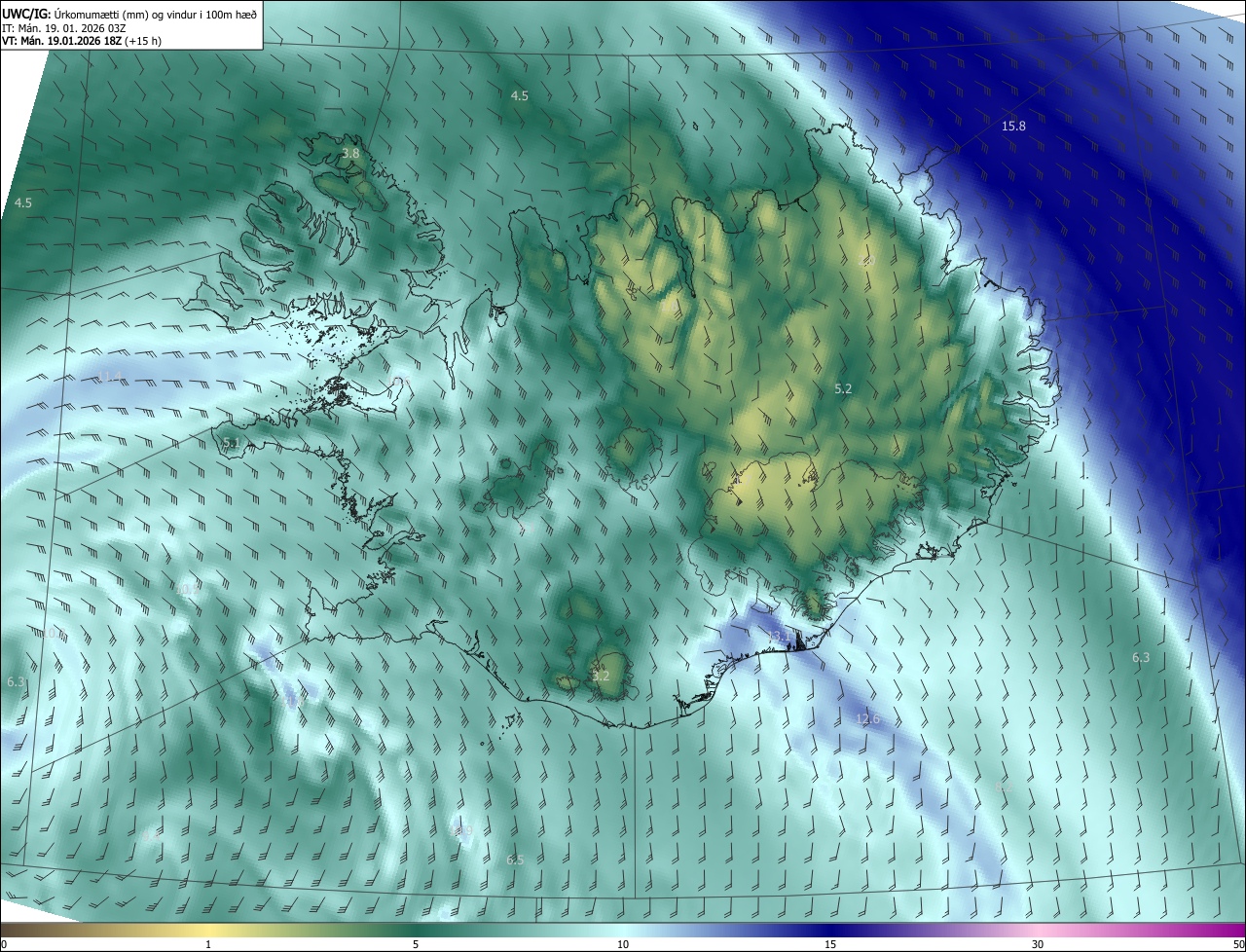Click the colorbar tick label '1'
The width and height of the screenshot is (1246, 952).
point(208,944)
